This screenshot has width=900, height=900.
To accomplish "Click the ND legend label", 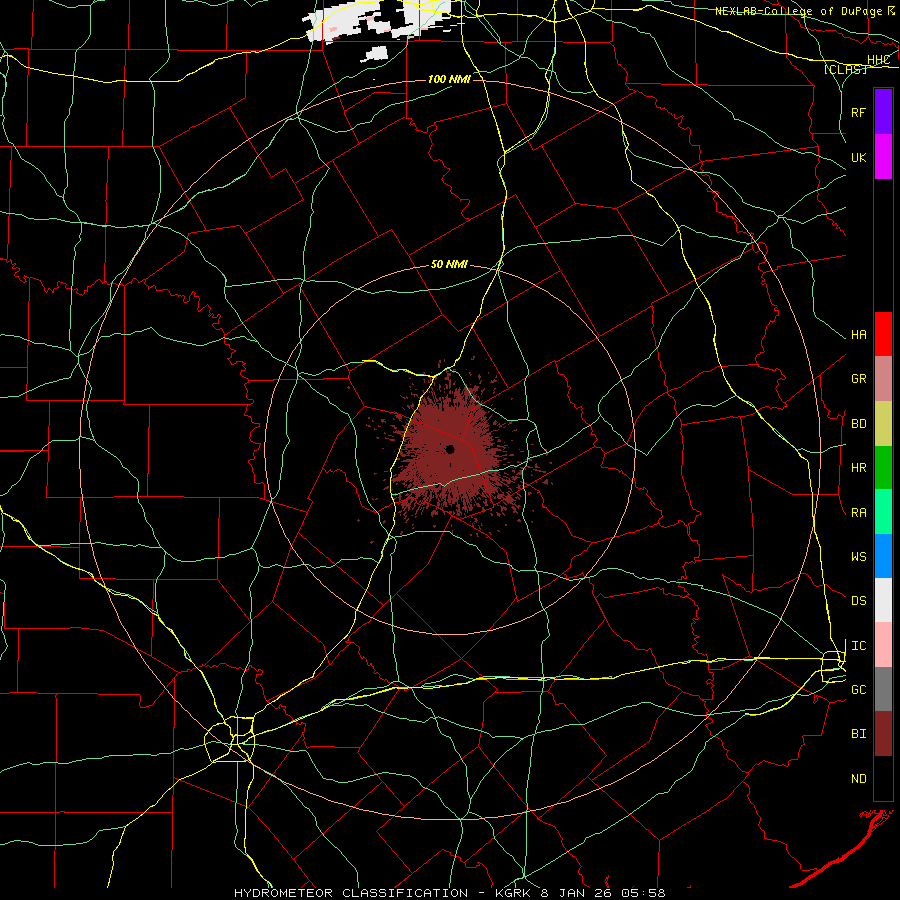I will 858,779.
